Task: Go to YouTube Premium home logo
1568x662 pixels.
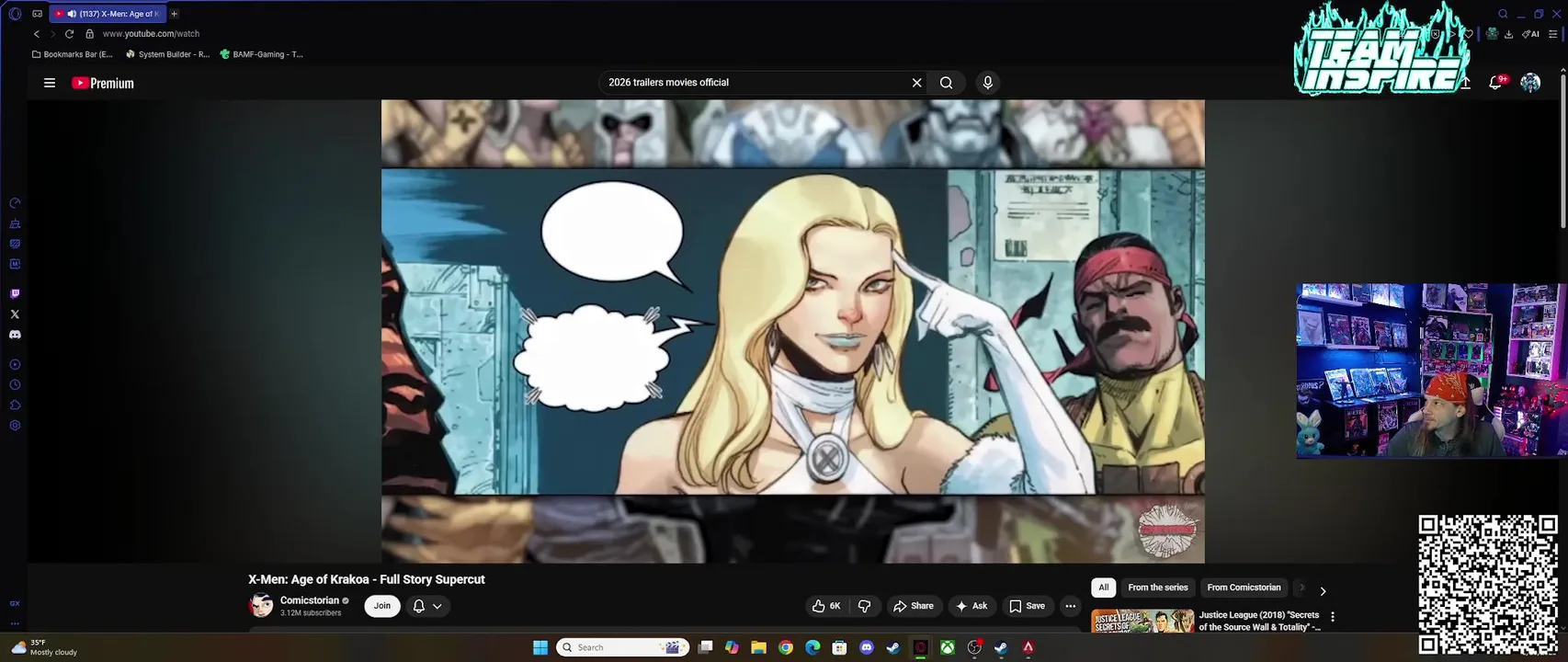Action: click(x=103, y=83)
